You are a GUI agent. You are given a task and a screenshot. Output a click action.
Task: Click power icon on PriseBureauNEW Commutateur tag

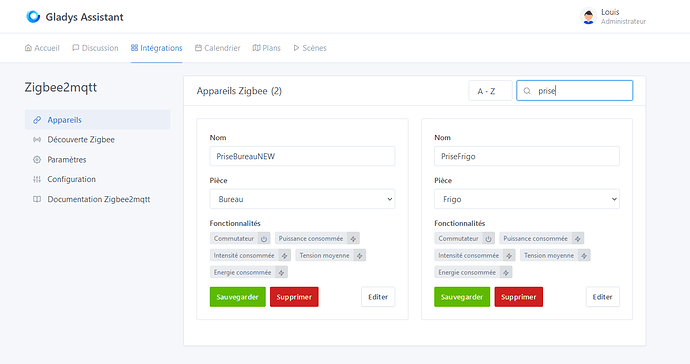click(x=264, y=239)
